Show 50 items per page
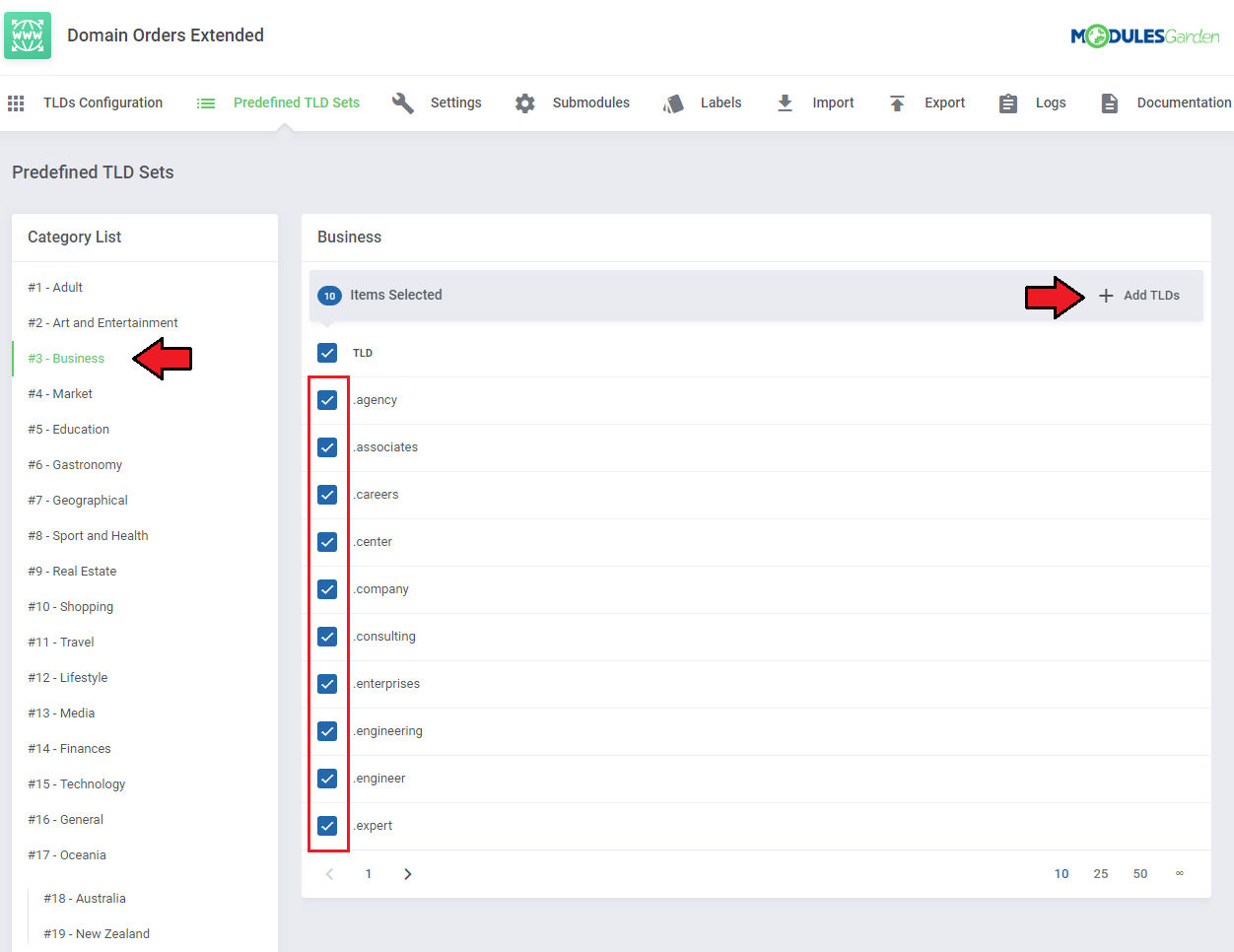The height and width of the screenshot is (952, 1234). point(1140,874)
